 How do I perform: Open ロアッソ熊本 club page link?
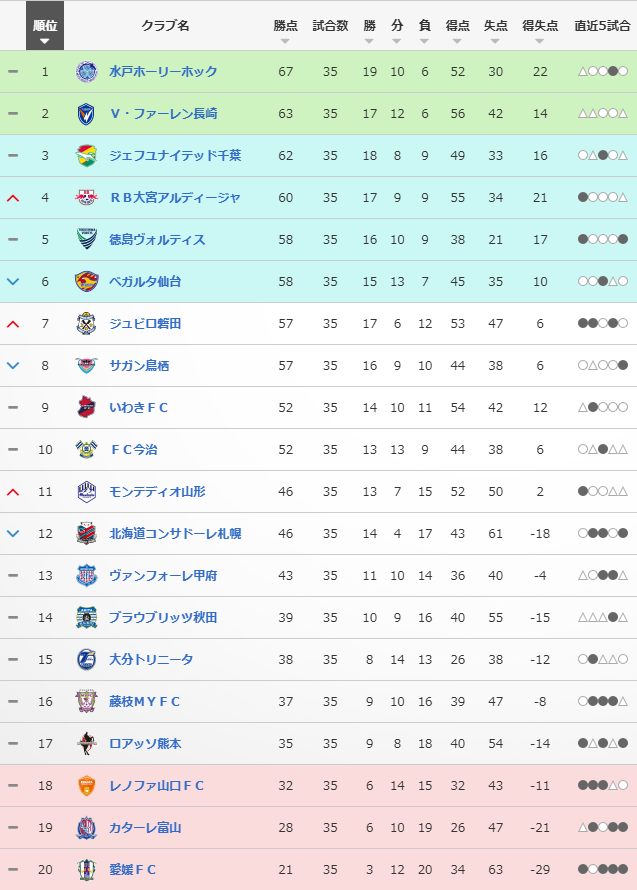click(x=145, y=744)
